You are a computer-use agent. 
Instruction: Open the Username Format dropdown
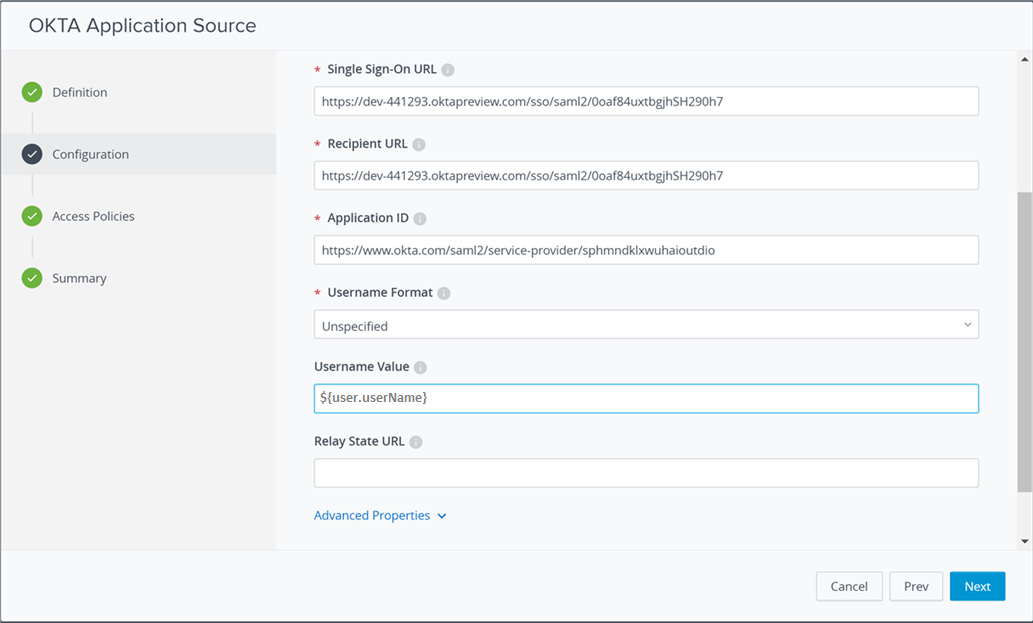coord(645,325)
